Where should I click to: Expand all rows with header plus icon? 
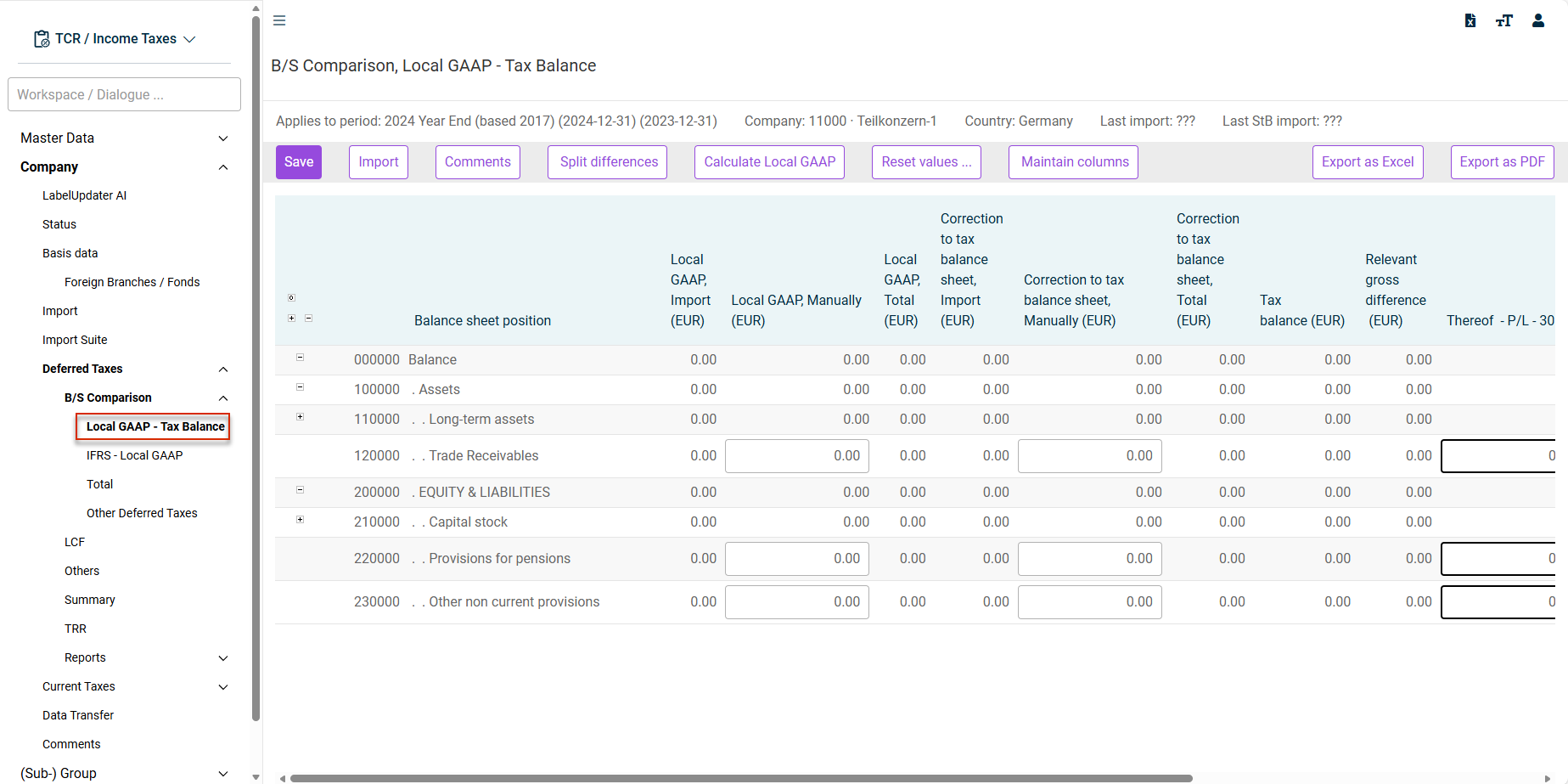291,319
